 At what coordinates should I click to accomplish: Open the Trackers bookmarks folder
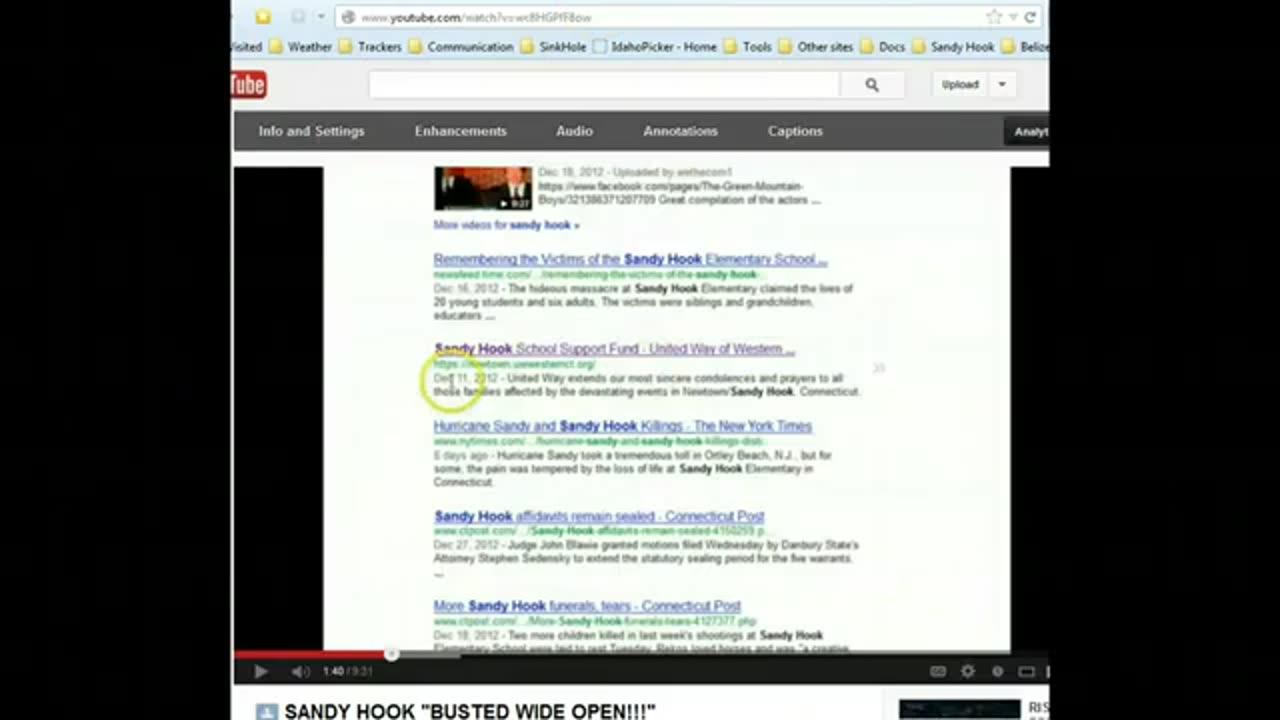[370, 47]
